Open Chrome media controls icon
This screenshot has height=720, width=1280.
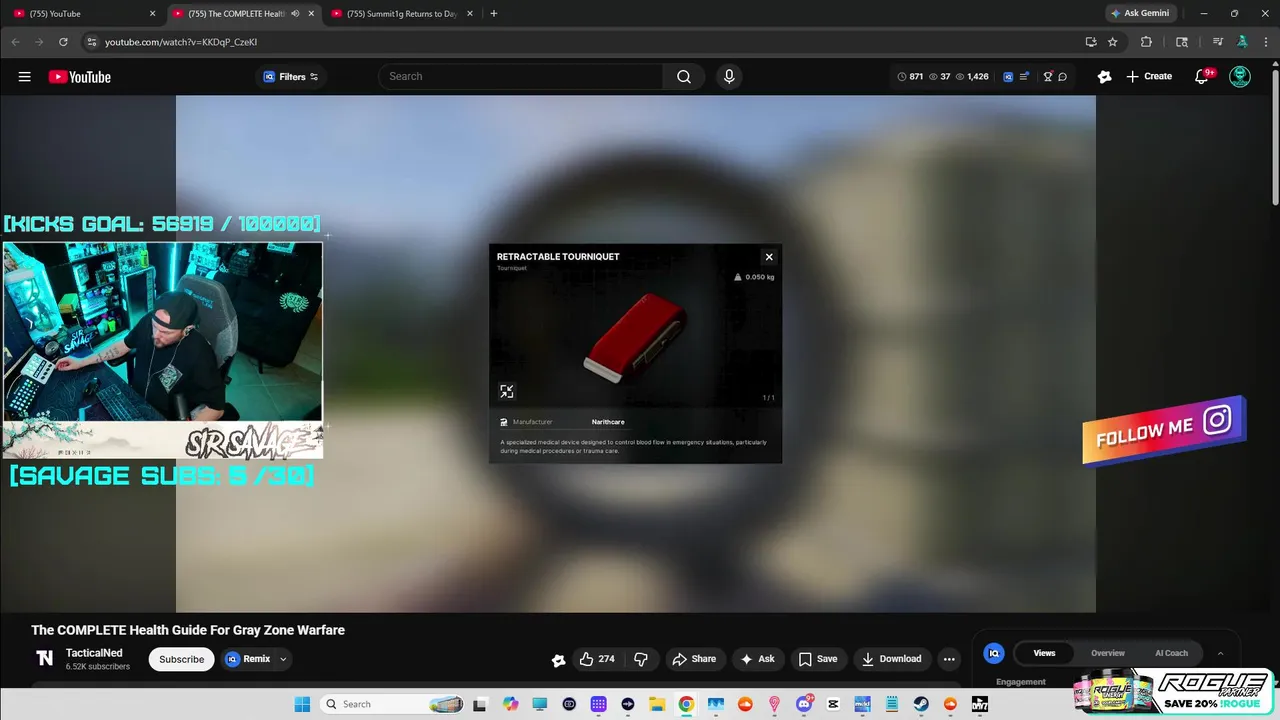[1218, 42]
